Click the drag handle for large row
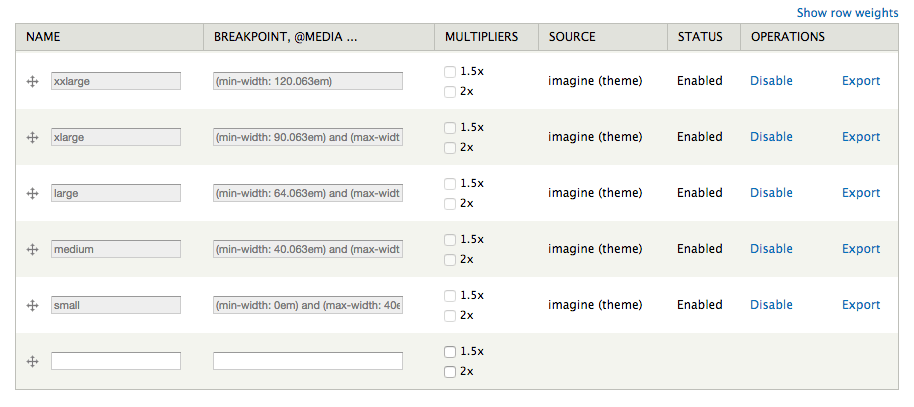The image size is (914, 407). tap(33, 194)
